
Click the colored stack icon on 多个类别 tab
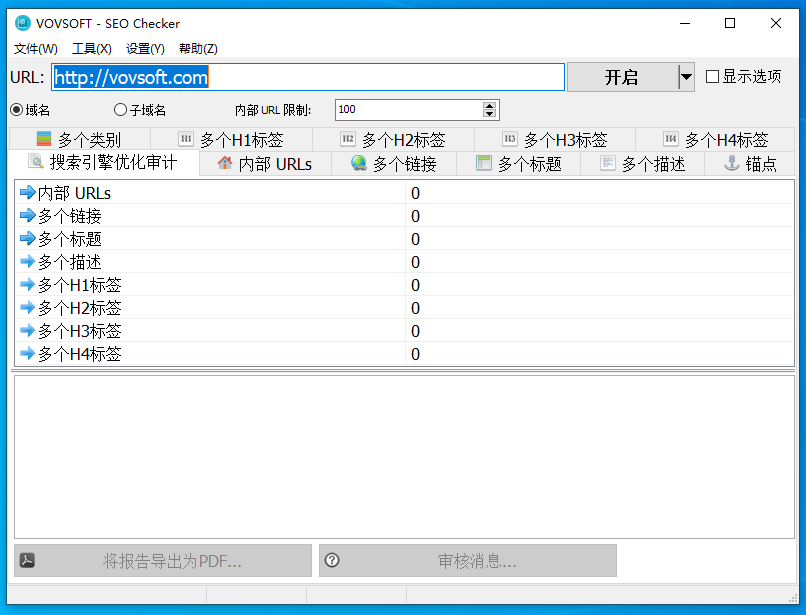click(44, 140)
